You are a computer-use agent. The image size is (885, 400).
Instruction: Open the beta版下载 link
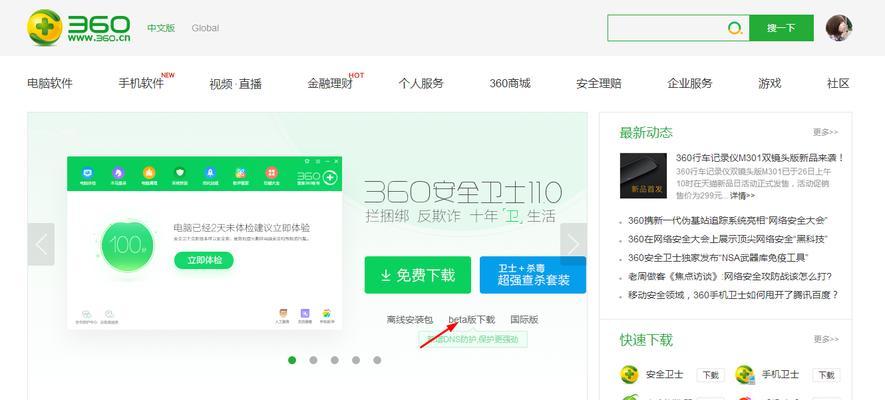click(x=471, y=319)
